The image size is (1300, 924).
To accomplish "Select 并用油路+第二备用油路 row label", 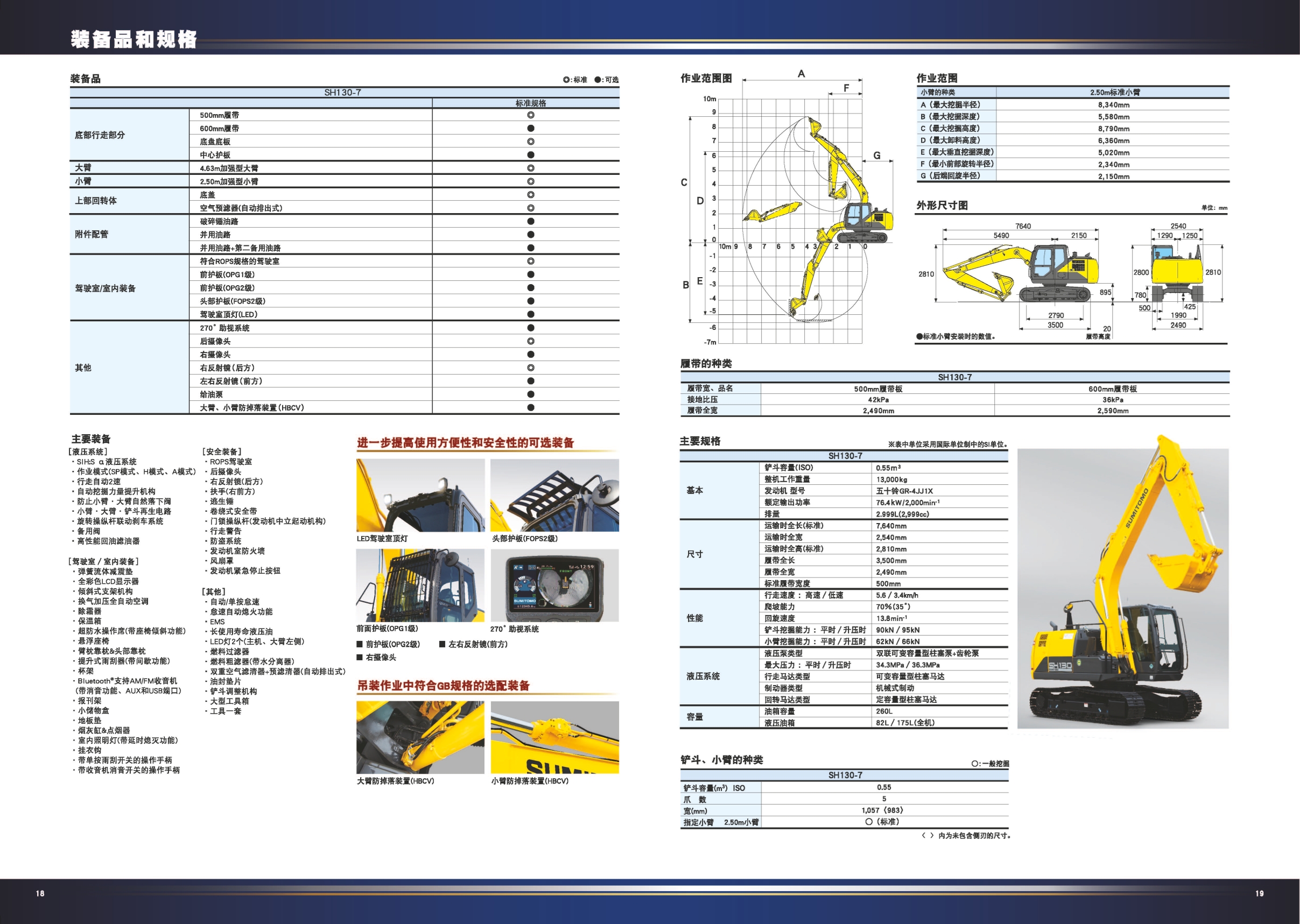I will tap(240, 248).
